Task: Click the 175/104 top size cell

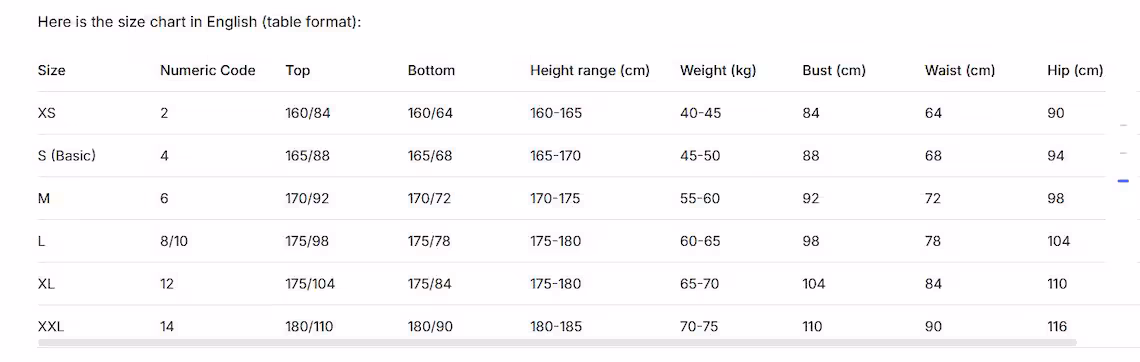Action: point(310,283)
